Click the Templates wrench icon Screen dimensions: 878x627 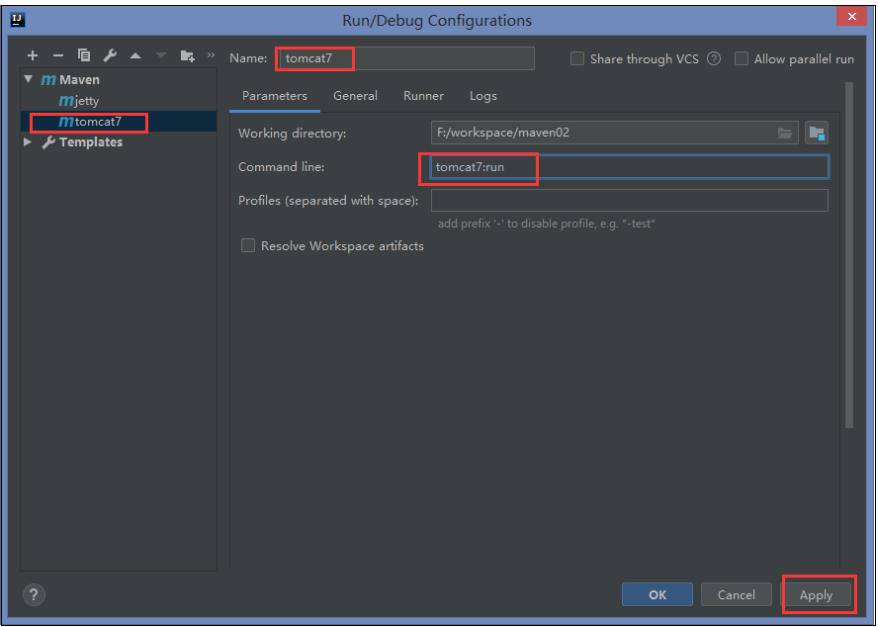pos(49,142)
